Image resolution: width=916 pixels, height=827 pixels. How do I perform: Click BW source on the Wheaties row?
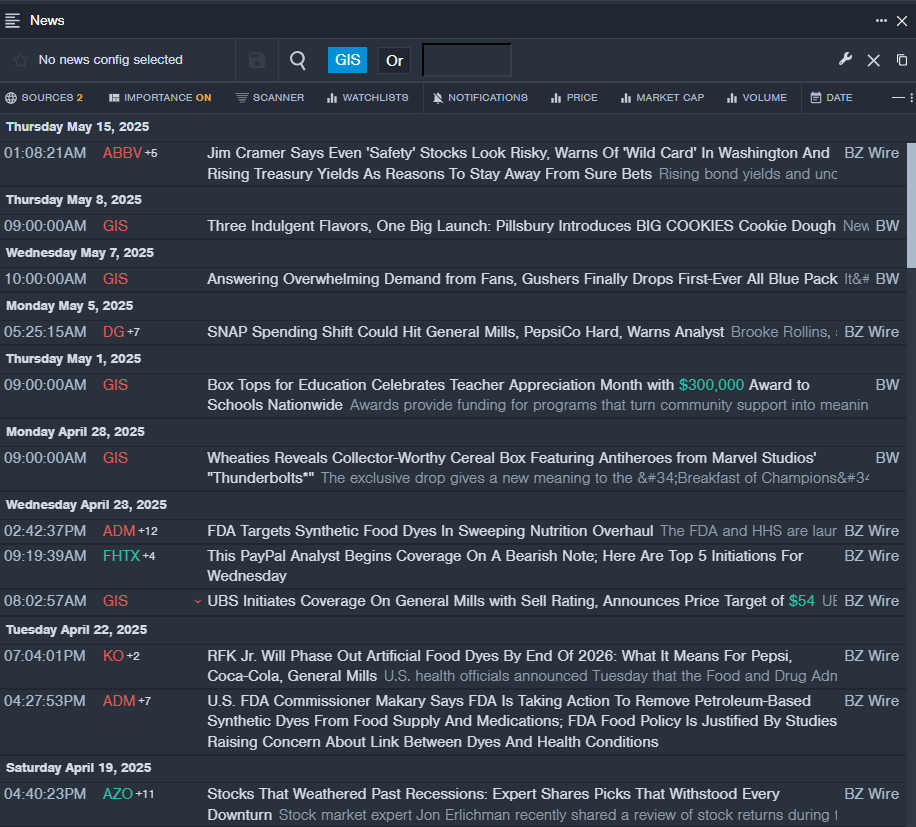coord(887,458)
